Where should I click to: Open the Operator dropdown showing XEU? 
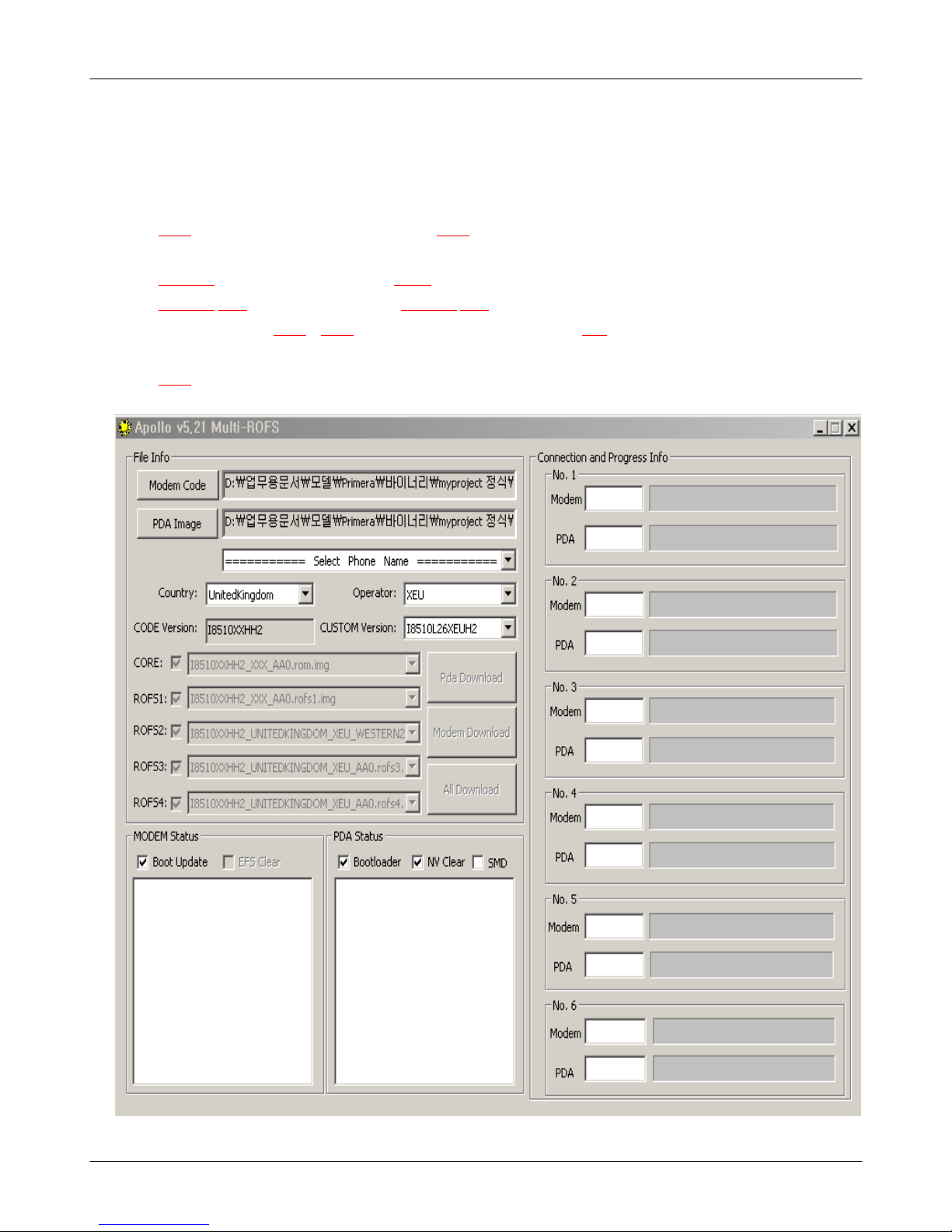[x=508, y=595]
